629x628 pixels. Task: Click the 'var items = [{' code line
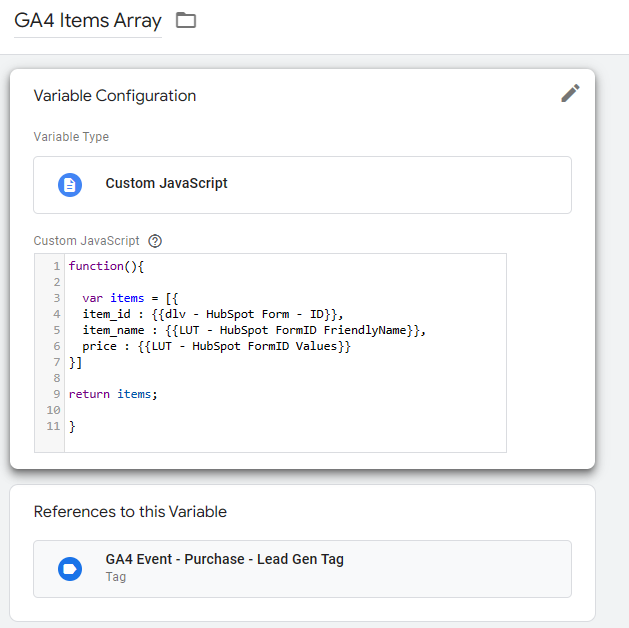pos(130,298)
